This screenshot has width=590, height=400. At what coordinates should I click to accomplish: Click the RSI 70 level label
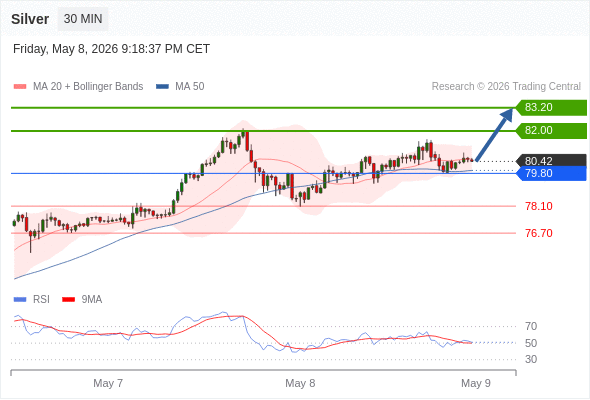531,326
